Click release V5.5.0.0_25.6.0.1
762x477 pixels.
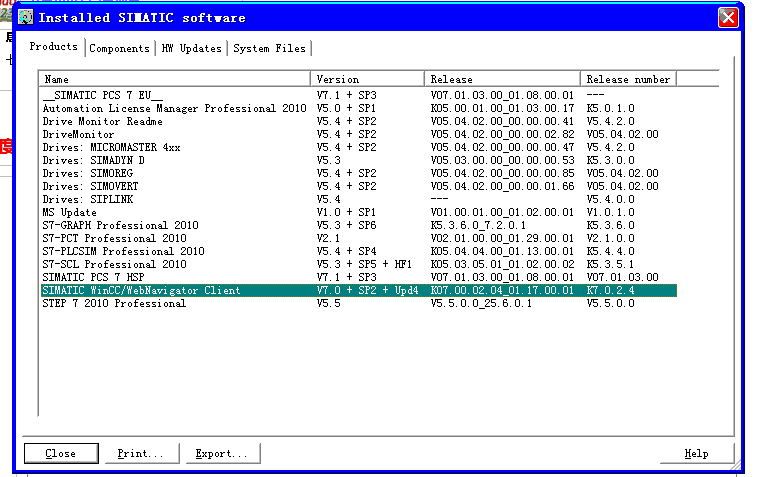[x=481, y=304]
